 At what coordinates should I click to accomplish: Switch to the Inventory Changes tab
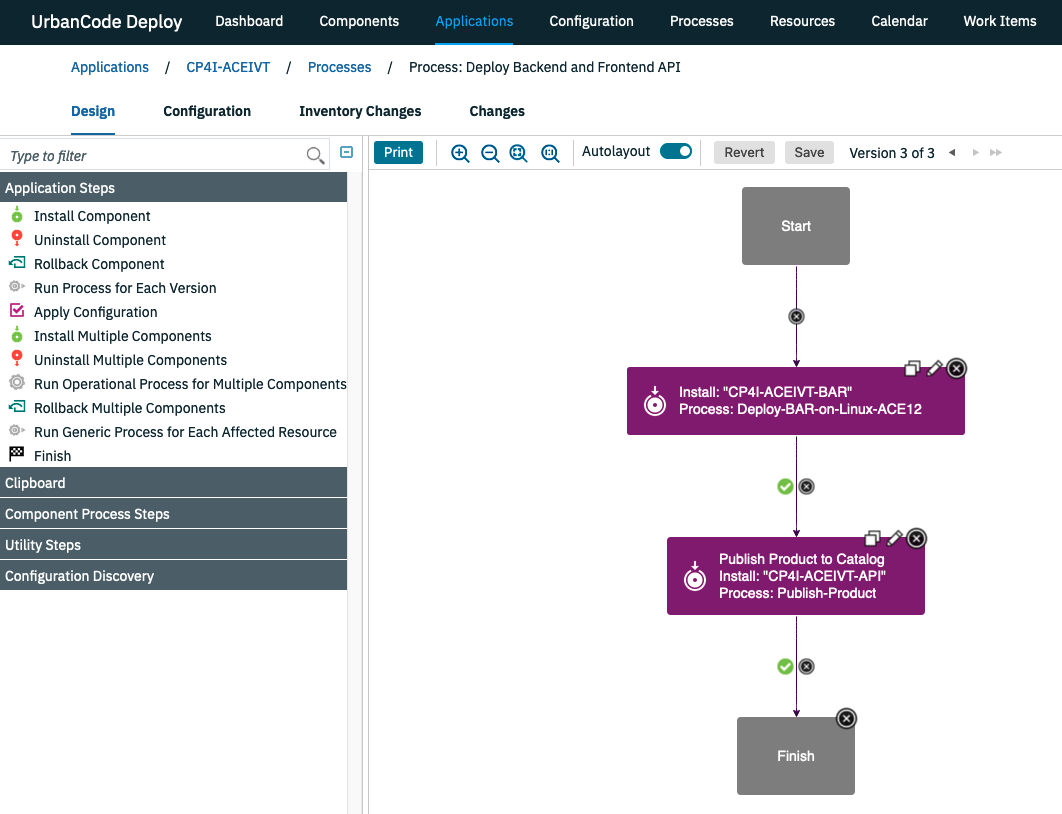[x=360, y=111]
